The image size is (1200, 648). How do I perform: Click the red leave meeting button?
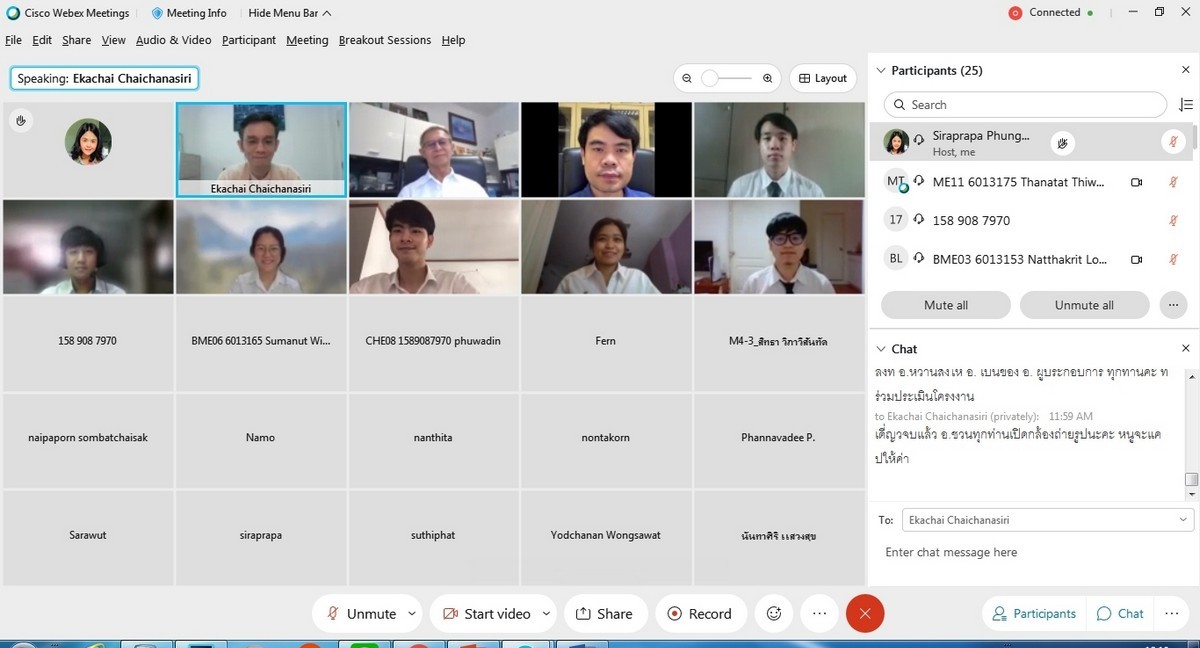(864, 613)
